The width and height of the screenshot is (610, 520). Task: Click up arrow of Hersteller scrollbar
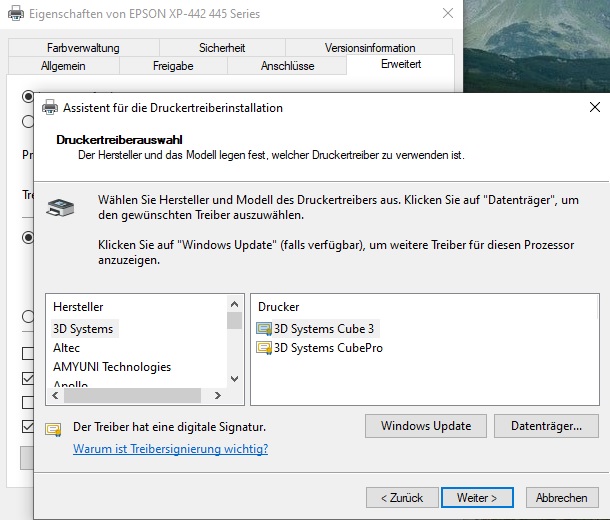(x=235, y=304)
